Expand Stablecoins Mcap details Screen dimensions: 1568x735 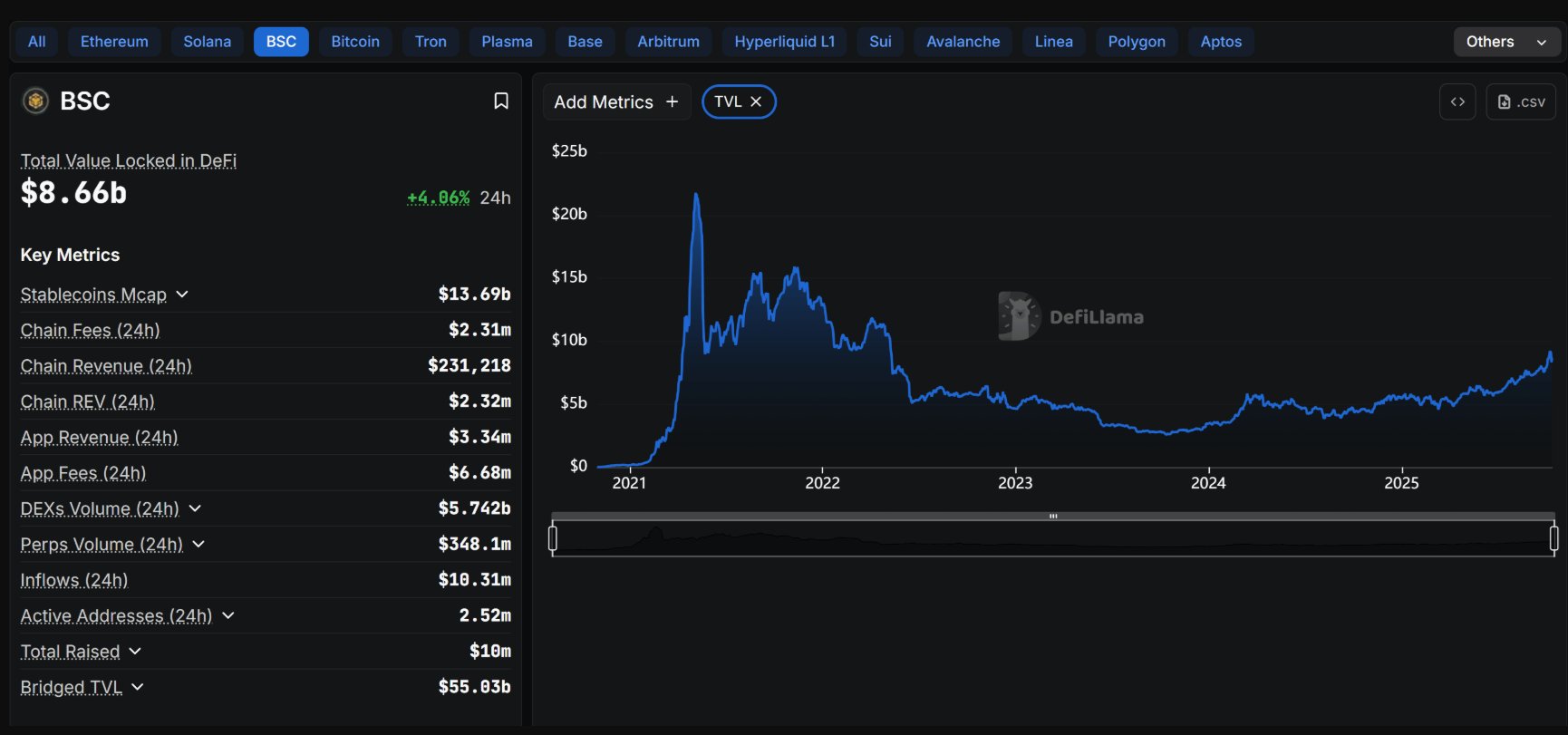click(x=182, y=295)
